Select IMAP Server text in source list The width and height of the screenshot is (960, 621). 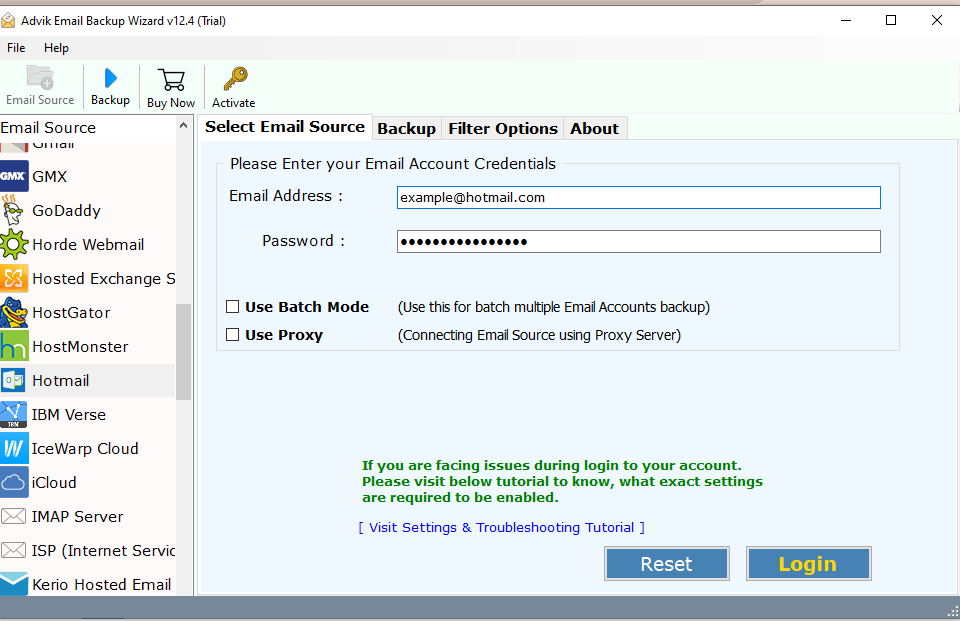(77, 516)
